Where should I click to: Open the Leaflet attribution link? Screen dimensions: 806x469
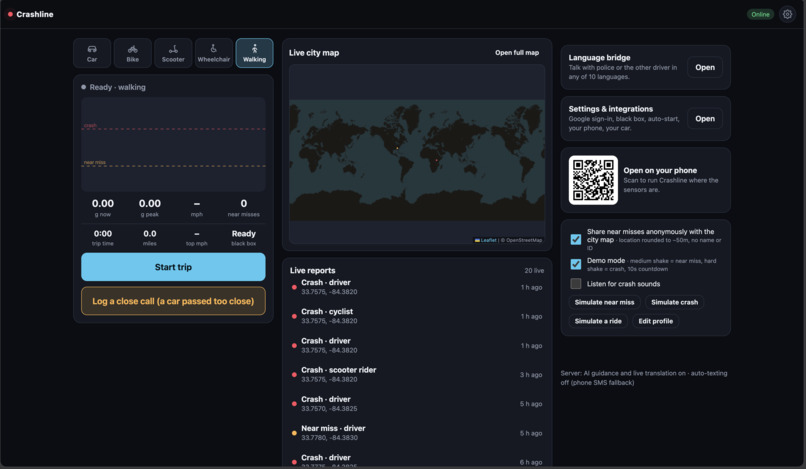[x=488, y=240]
